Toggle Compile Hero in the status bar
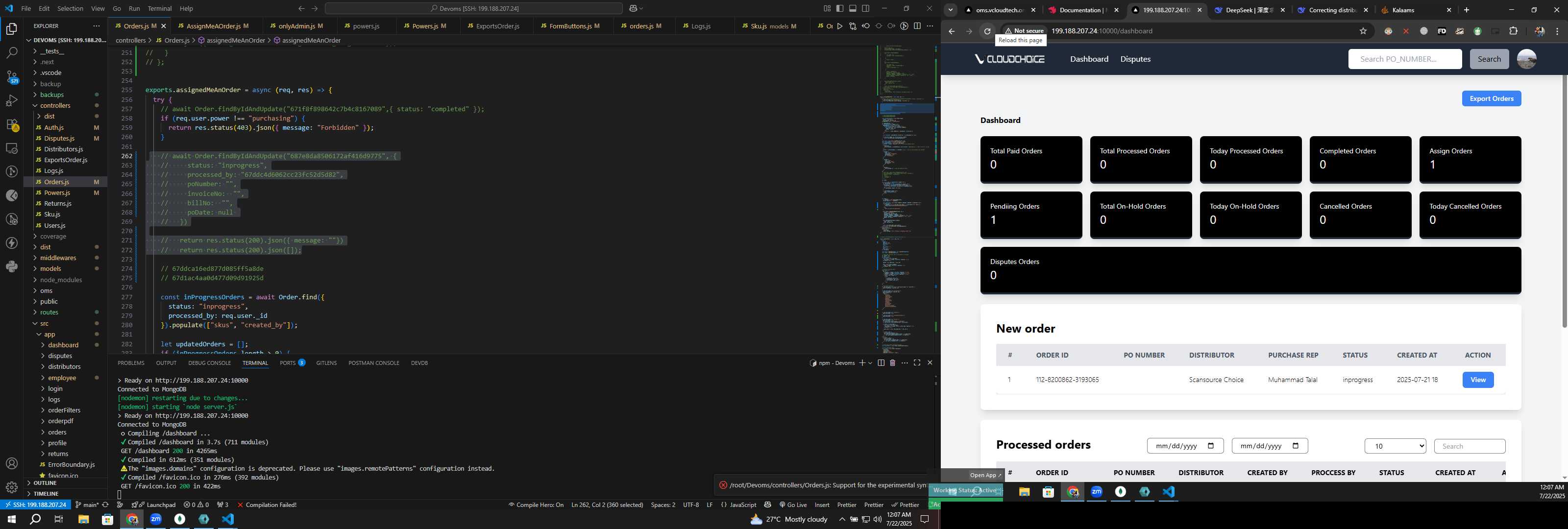Image resolution: width=1568 pixels, height=529 pixels. [x=536, y=505]
